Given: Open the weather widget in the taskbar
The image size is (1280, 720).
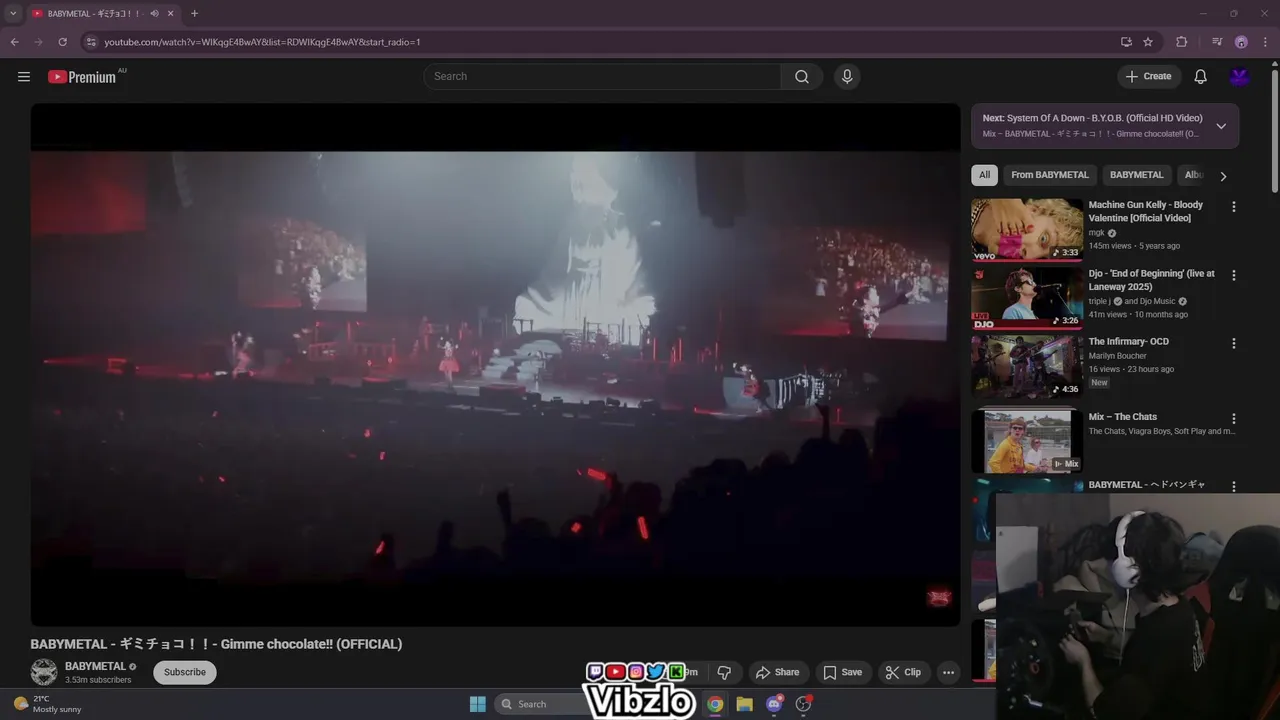Looking at the screenshot, I should pyautogui.click(x=48, y=704).
